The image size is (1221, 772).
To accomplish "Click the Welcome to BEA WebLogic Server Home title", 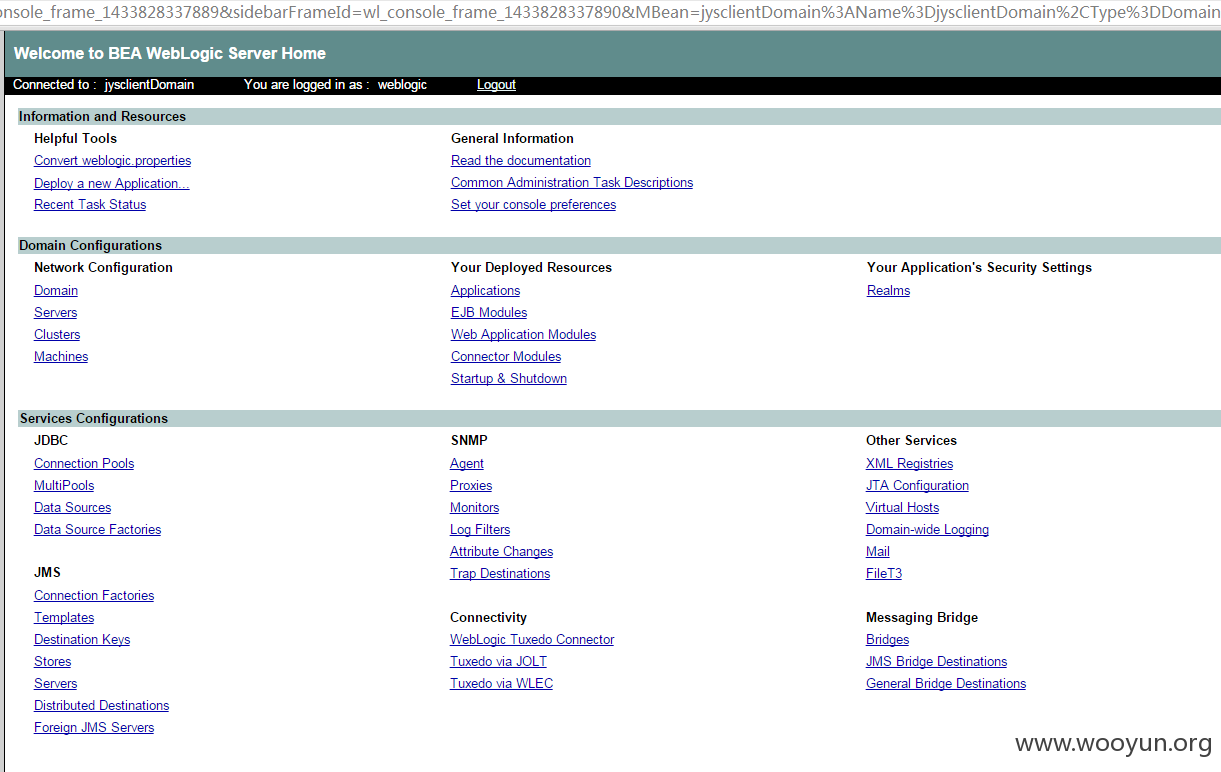I will pos(170,53).
